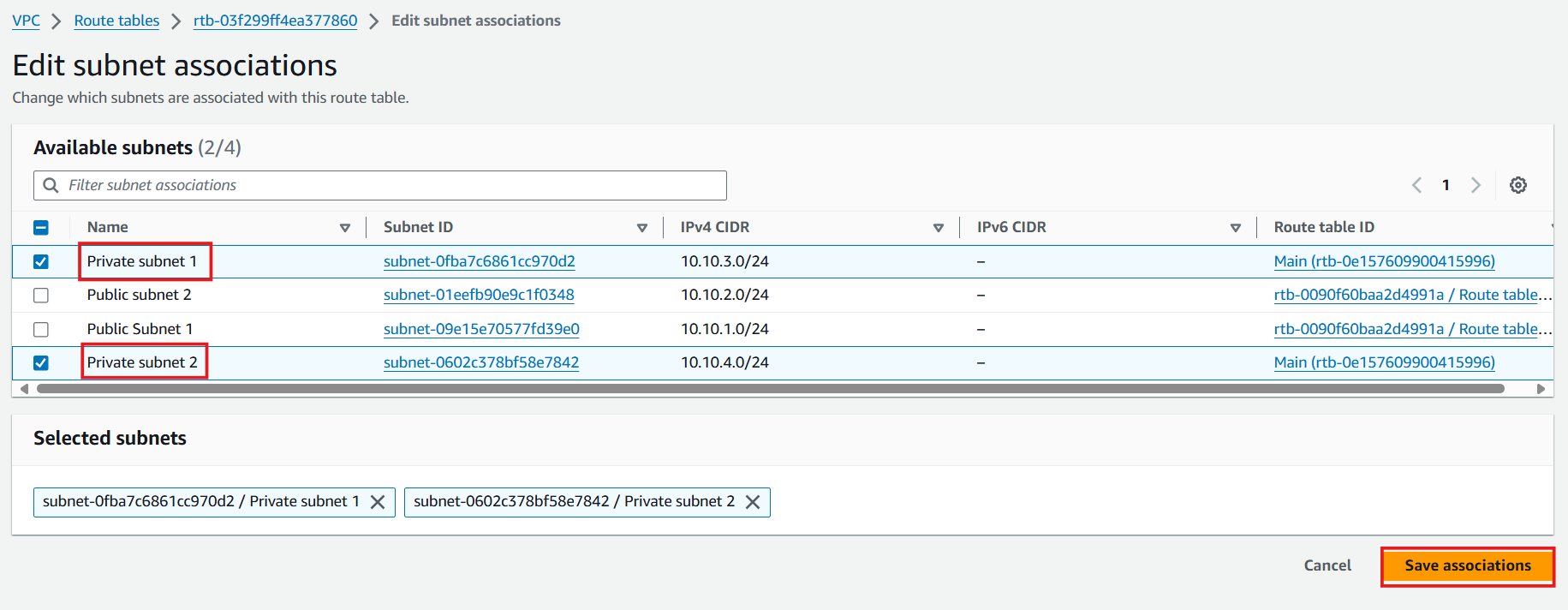Open subnet-09e15e70577fd39e0 link

click(481, 329)
